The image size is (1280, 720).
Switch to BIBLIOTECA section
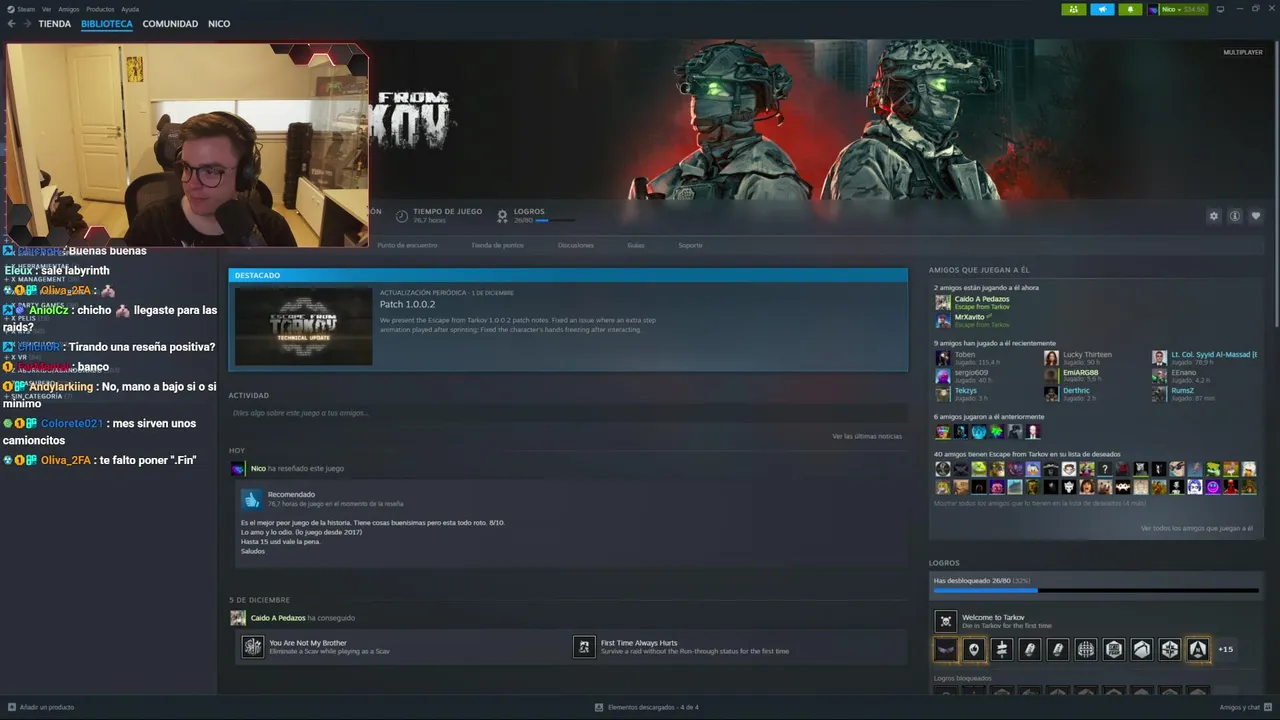point(107,24)
